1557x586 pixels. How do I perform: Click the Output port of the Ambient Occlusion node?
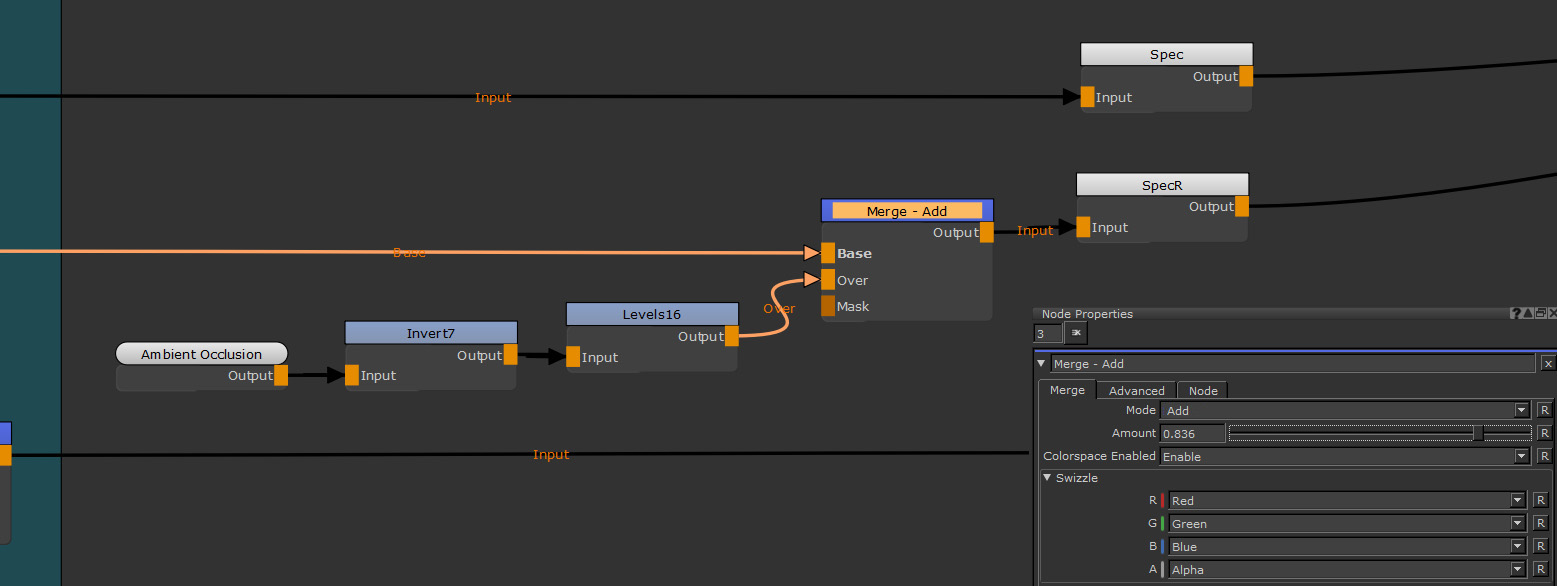click(281, 376)
